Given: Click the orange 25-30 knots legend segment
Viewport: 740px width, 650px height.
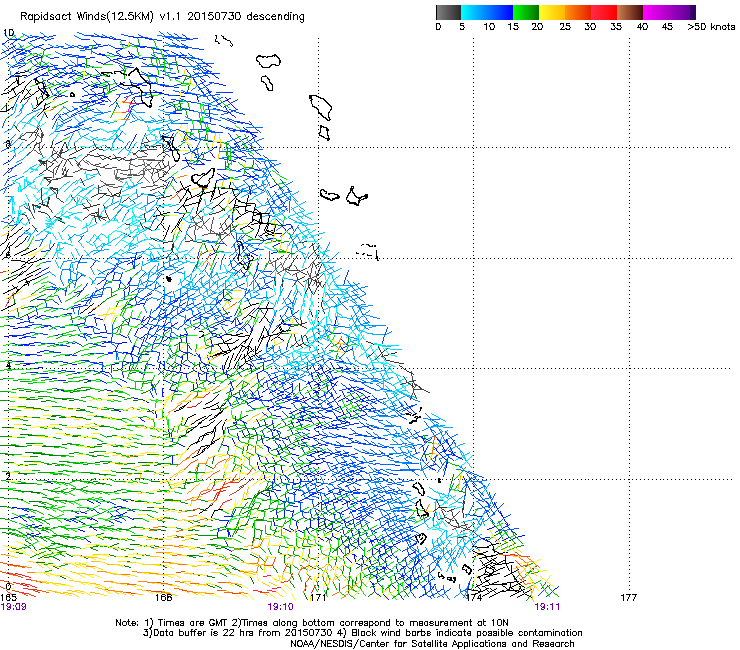Looking at the screenshot, I should (578, 12).
